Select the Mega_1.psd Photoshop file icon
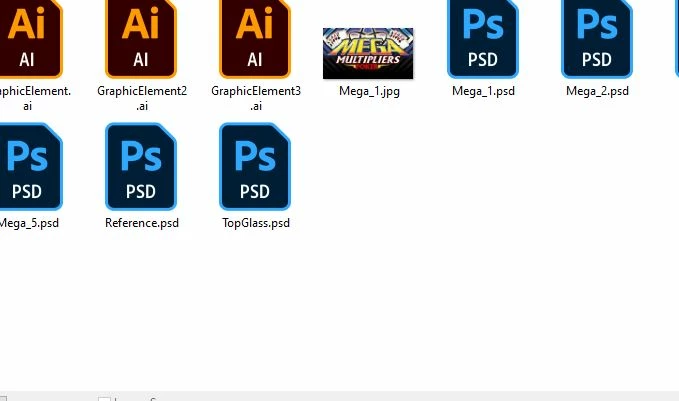Screen dimensions: 679x401 click(x=483, y=39)
